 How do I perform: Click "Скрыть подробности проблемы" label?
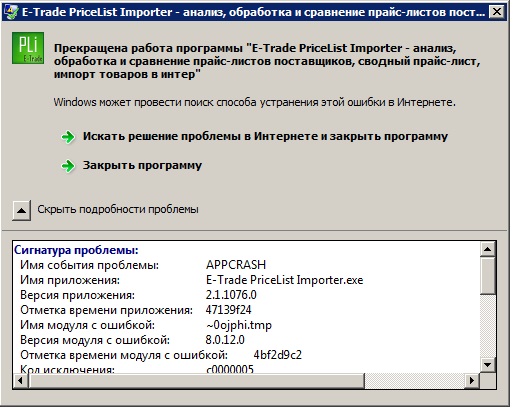118,209
